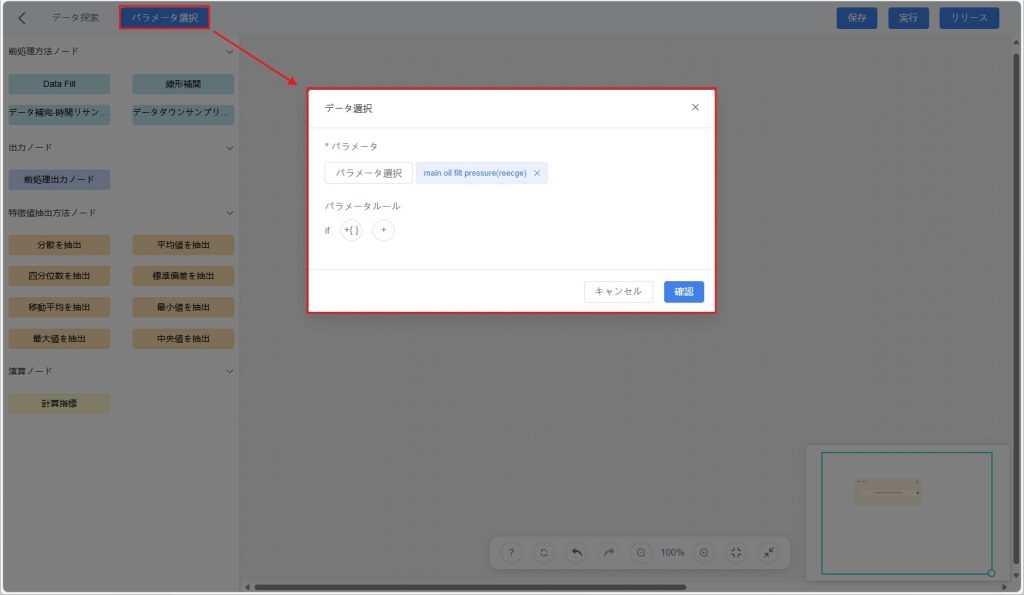Switch to the データ探索 tab

pyautogui.click(x=76, y=18)
